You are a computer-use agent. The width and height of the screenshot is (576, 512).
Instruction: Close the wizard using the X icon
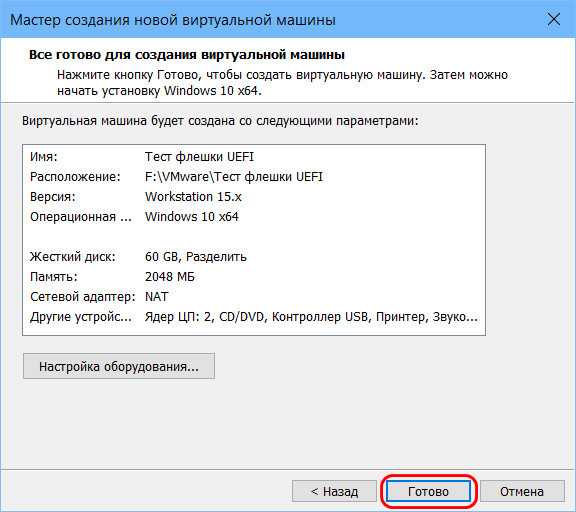tap(553, 19)
